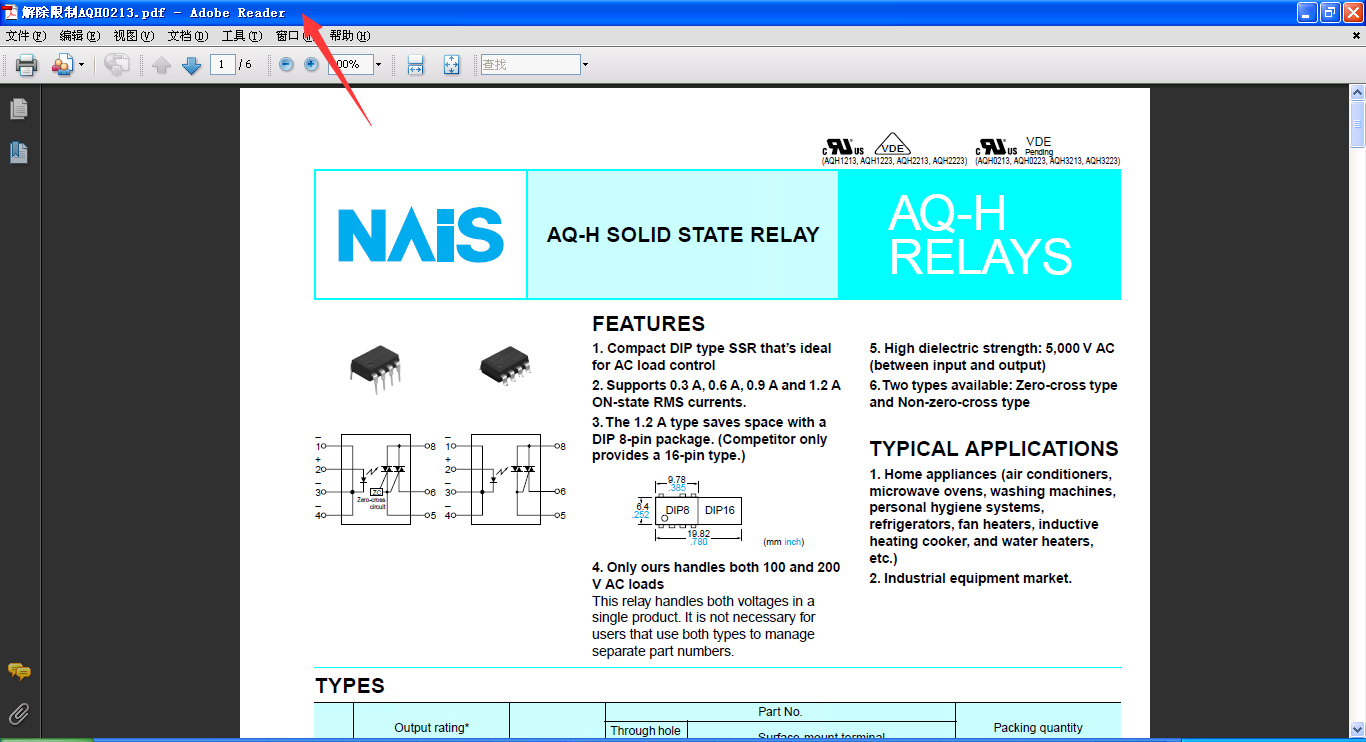The image size is (1366, 742).
Task: Click the Print icon in toolbar
Action: [x=26, y=65]
